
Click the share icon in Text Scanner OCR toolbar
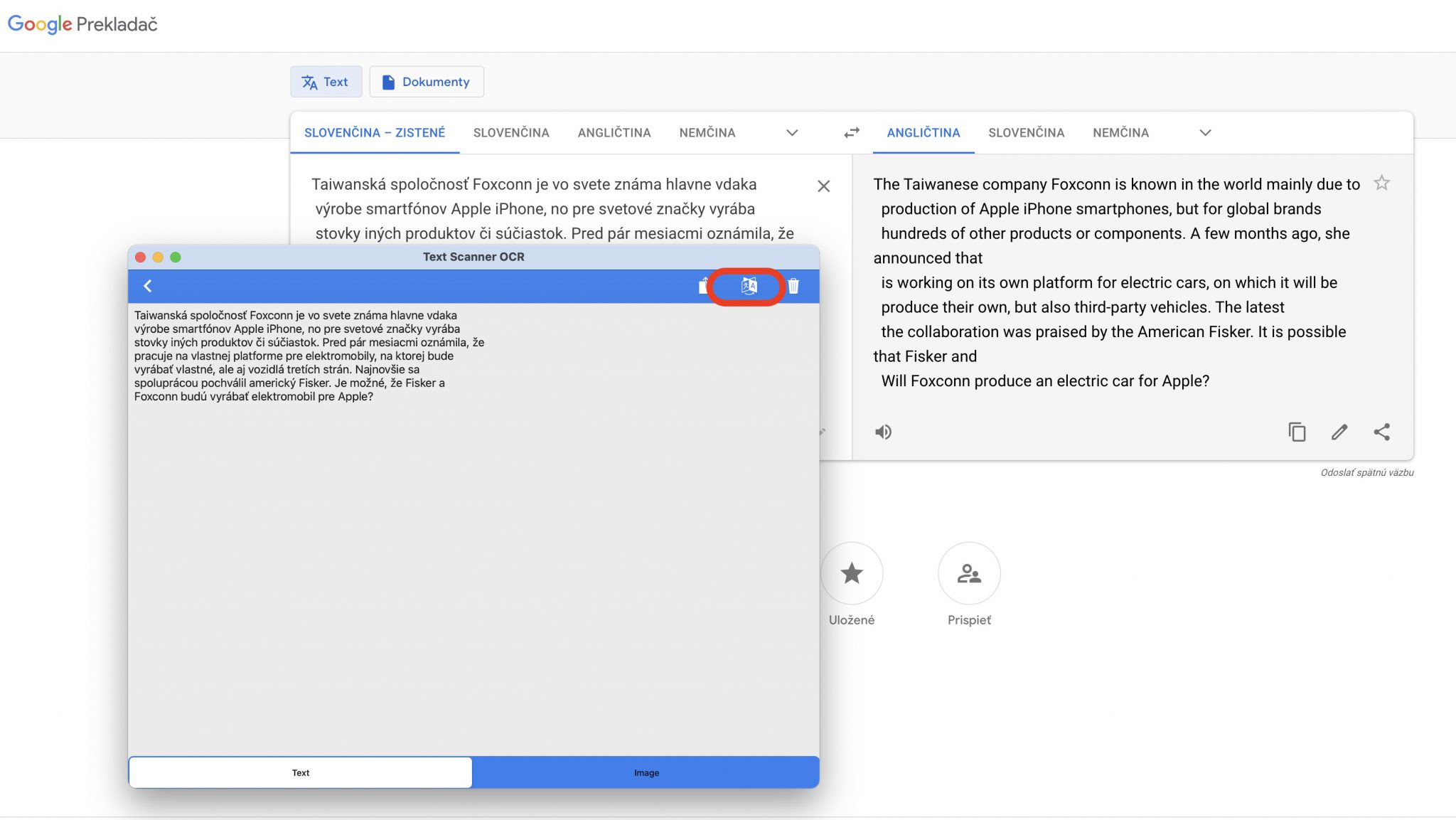click(703, 286)
